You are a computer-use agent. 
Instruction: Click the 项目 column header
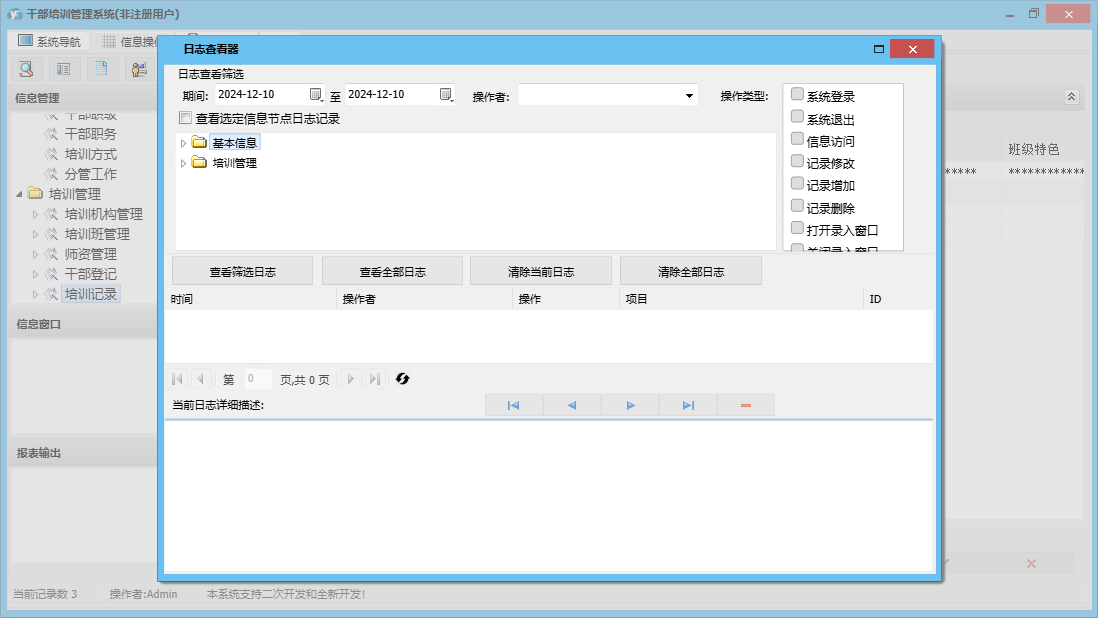(742, 299)
